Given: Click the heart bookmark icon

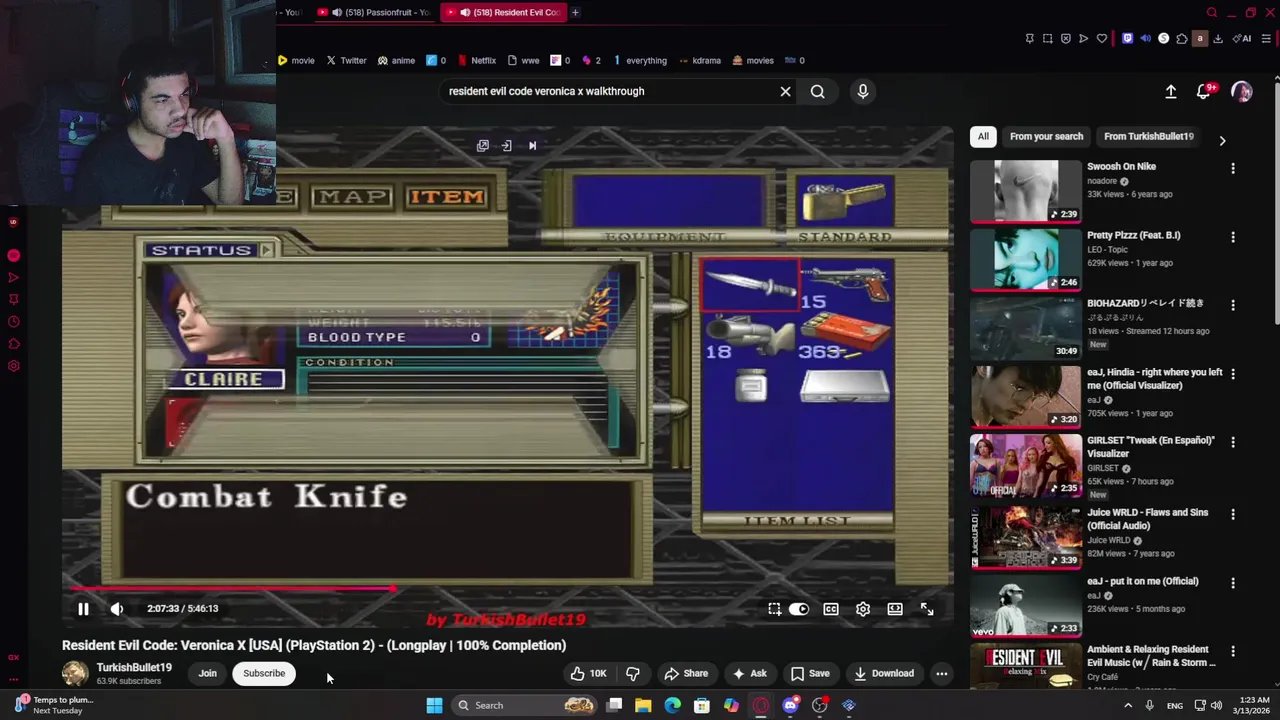Looking at the screenshot, I should click(1101, 39).
